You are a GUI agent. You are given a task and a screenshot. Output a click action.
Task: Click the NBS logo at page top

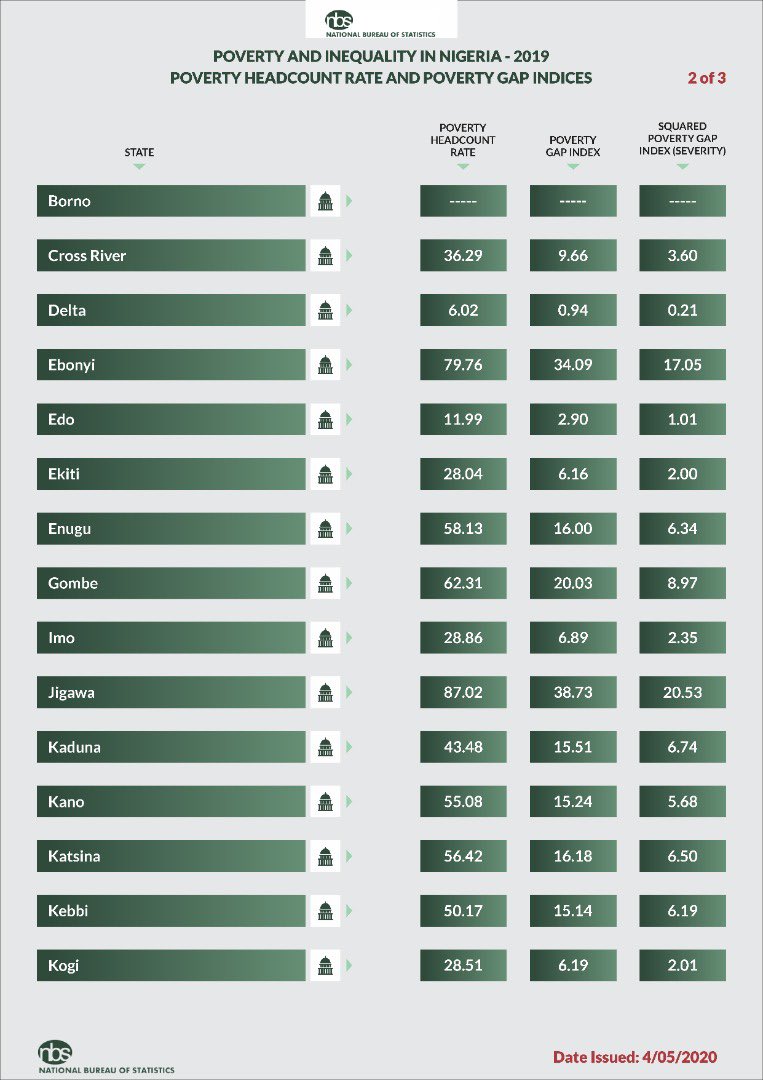click(x=381, y=23)
